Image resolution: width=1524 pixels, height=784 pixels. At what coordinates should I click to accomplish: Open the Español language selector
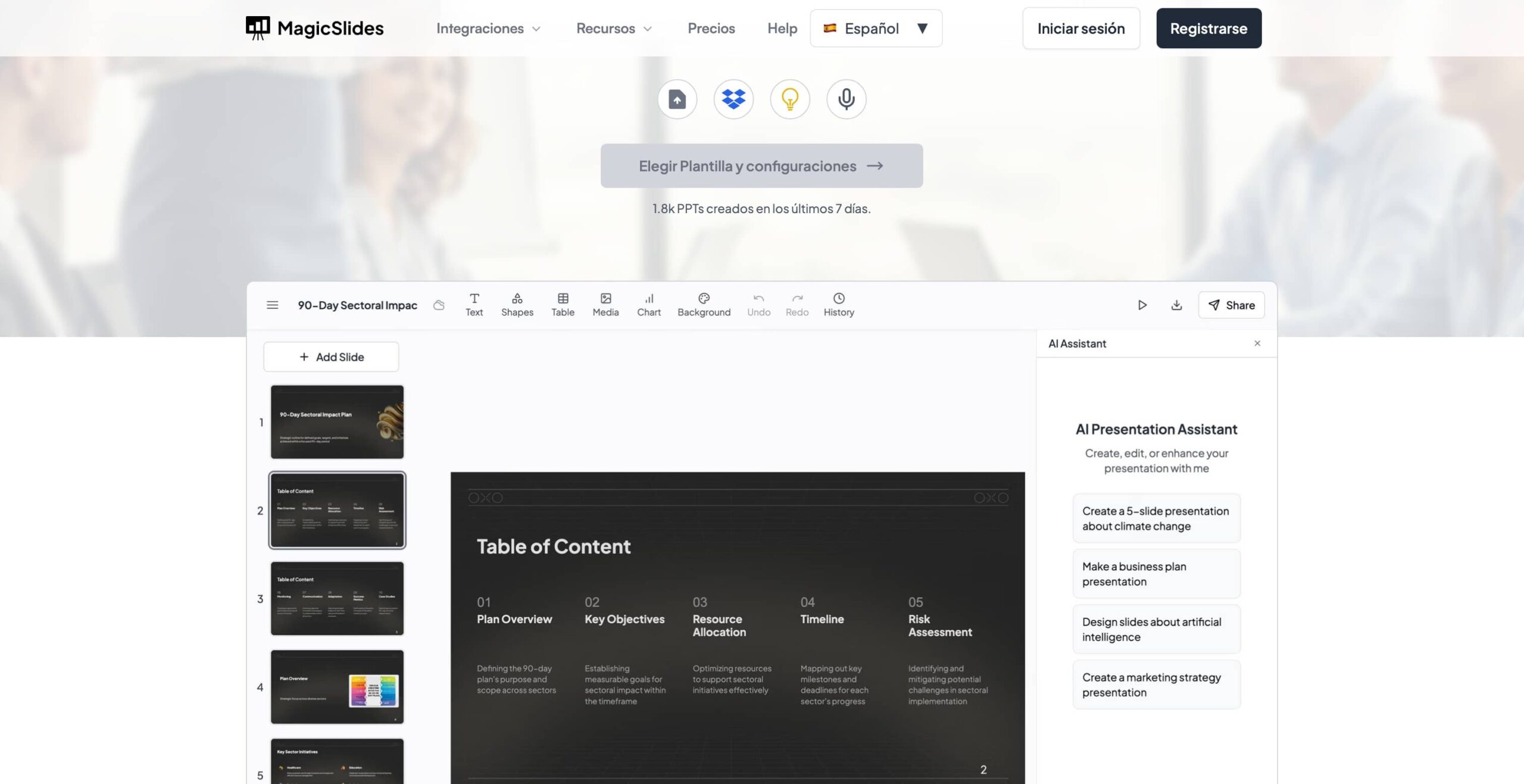point(876,29)
